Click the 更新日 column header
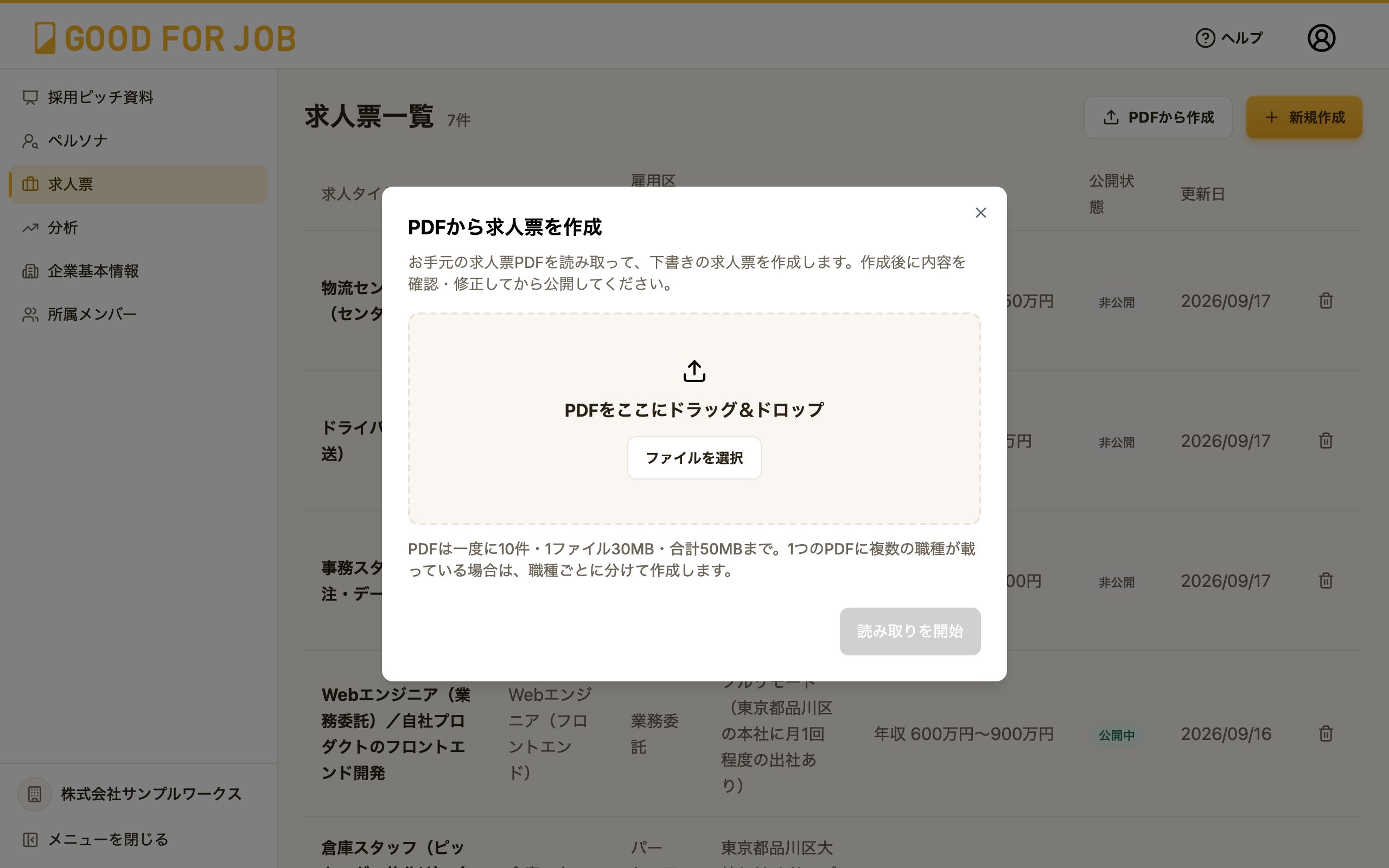The height and width of the screenshot is (868, 1389). coord(1202,194)
